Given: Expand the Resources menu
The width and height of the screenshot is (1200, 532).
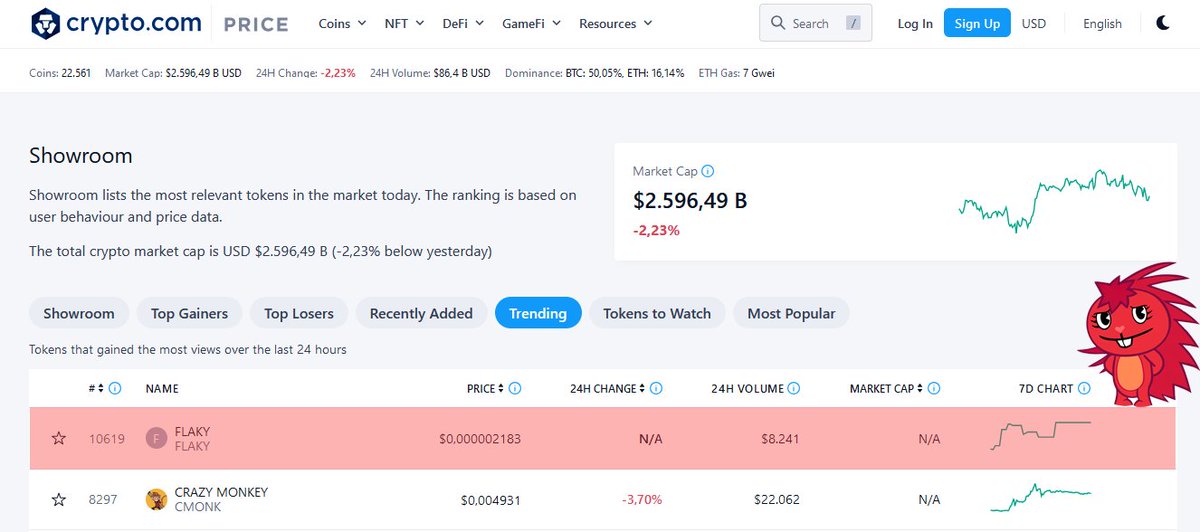Looking at the screenshot, I should pos(615,23).
